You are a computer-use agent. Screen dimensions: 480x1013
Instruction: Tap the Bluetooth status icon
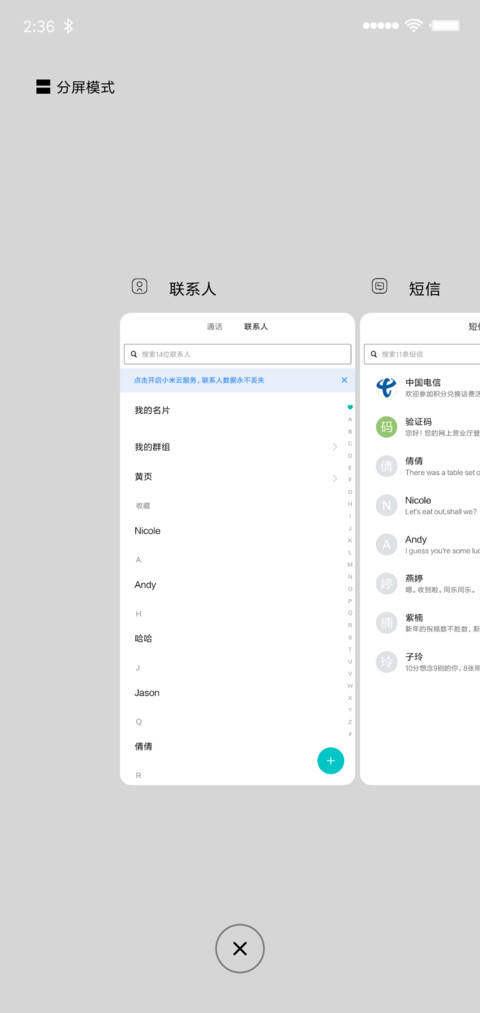(68, 26)
